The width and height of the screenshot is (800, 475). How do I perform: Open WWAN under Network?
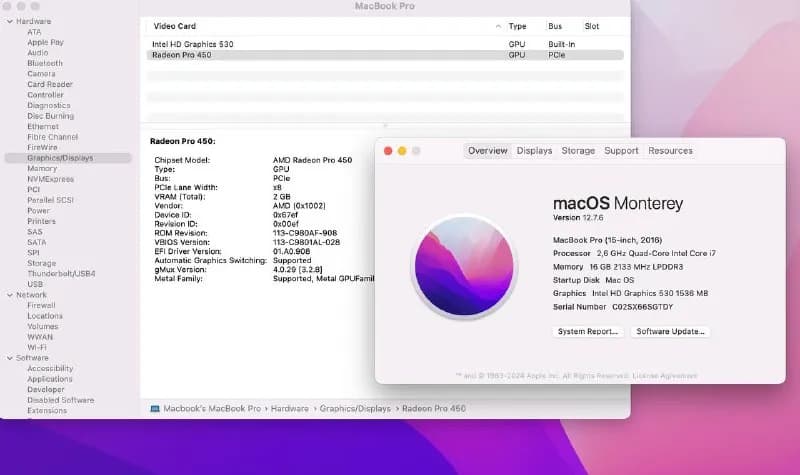(x=40, y=337)
